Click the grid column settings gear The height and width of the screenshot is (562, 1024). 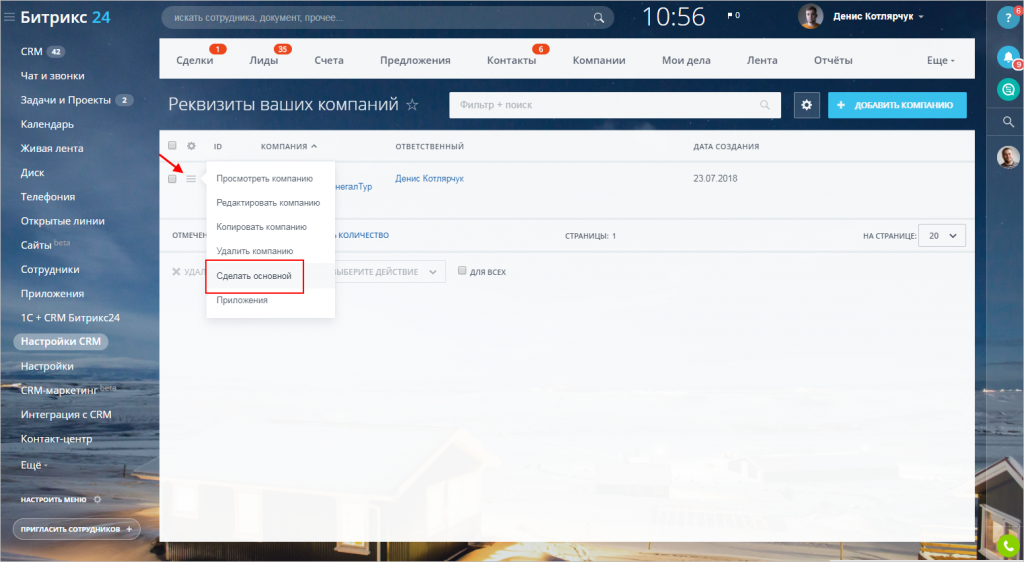[x=191, y=146]
